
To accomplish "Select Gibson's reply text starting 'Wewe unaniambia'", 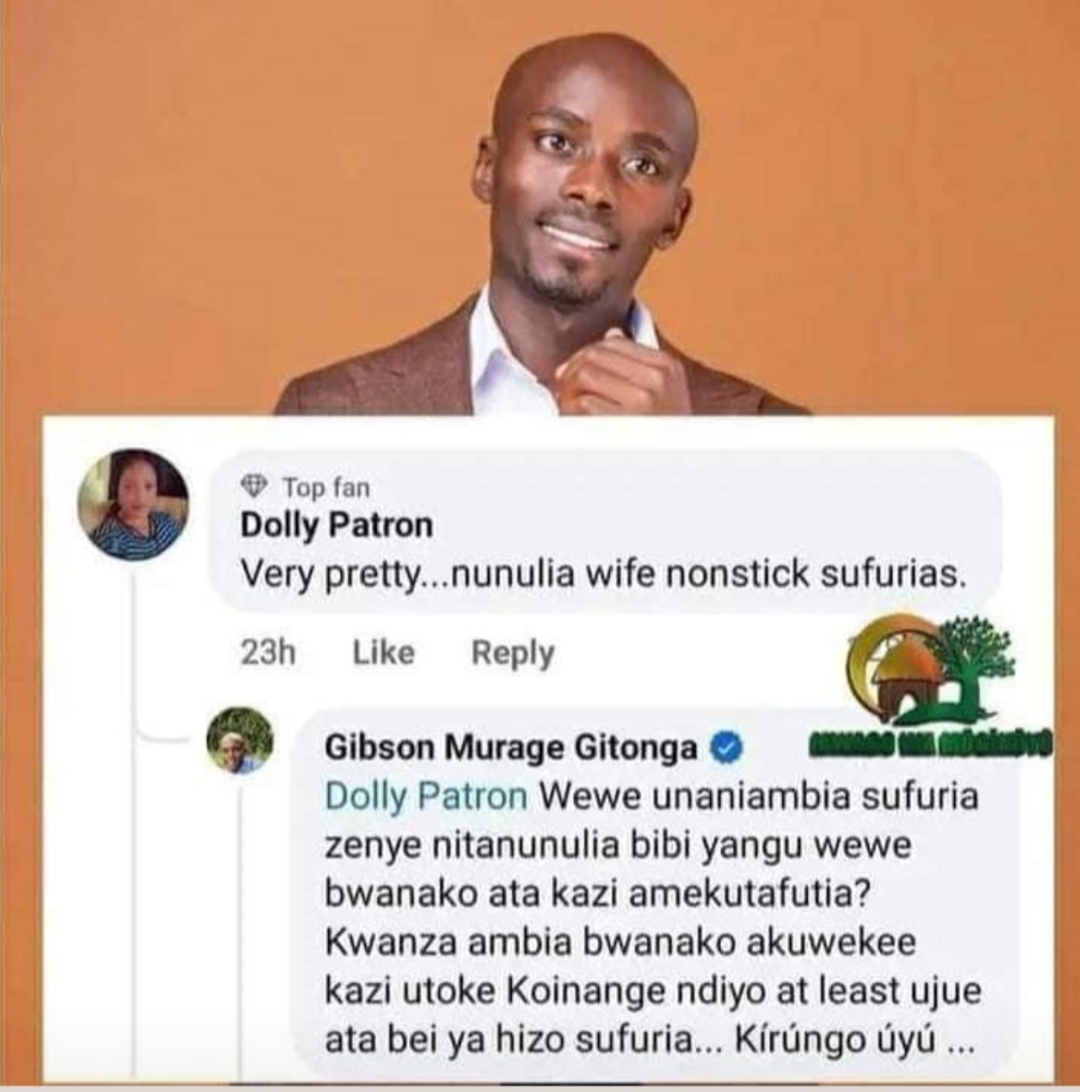I will tap(653, 917).
